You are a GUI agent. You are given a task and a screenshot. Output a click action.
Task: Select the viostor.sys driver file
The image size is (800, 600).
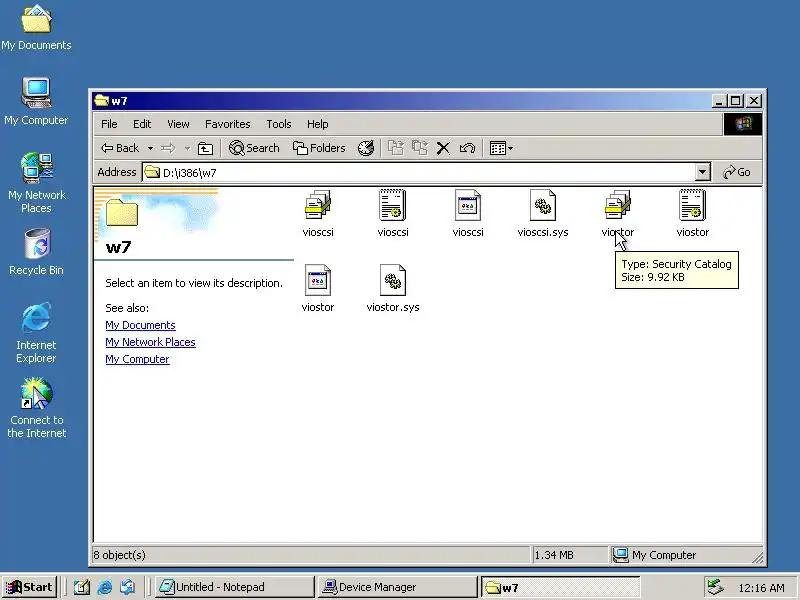[x=392, y=288]
